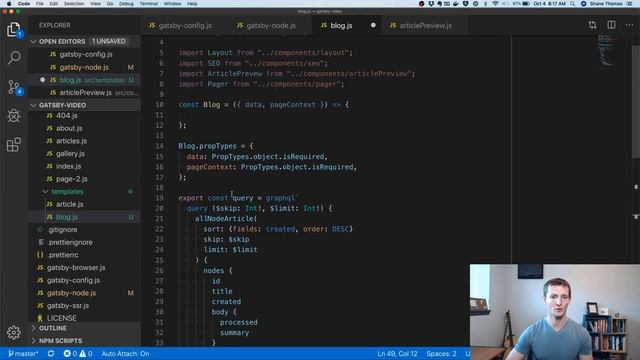Image resolution: width=640 pixels, height=360 pixels.
Task: Open index.js in the file tree
Action: click(x=84, y=166)
